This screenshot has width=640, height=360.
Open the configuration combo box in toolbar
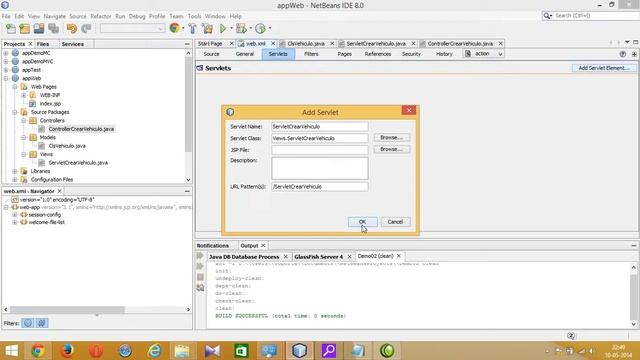[132, 29]
